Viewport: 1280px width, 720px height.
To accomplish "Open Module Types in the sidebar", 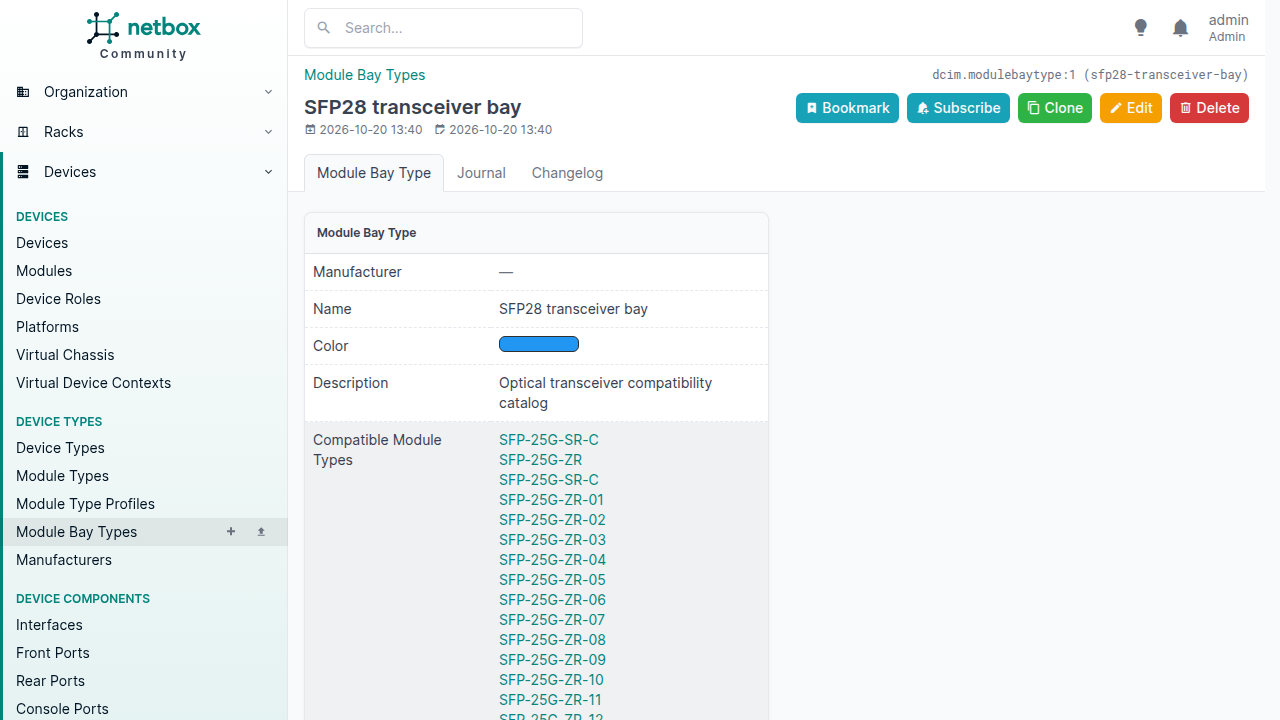I will pos(62,476).
